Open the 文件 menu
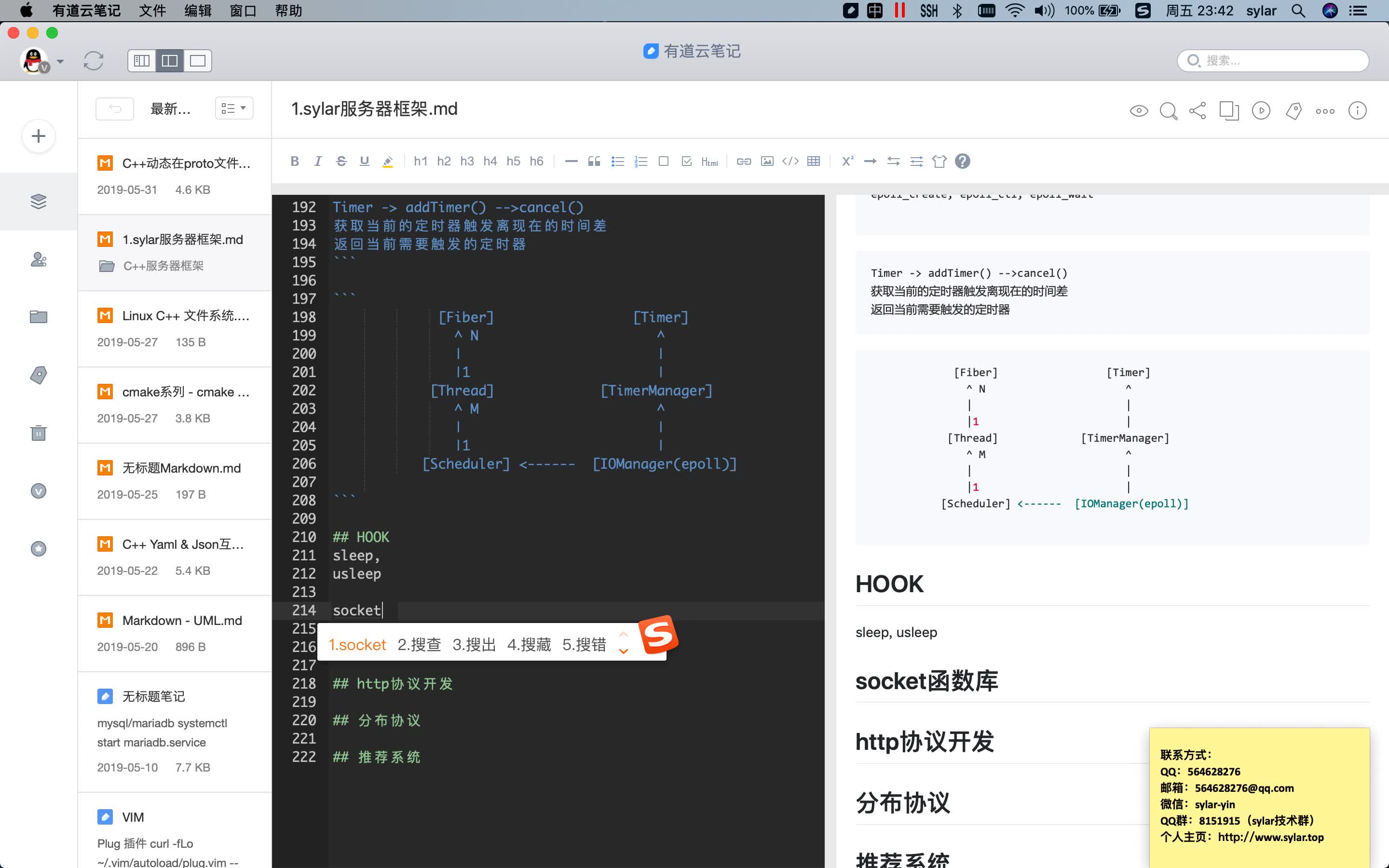 coord(152,10)
